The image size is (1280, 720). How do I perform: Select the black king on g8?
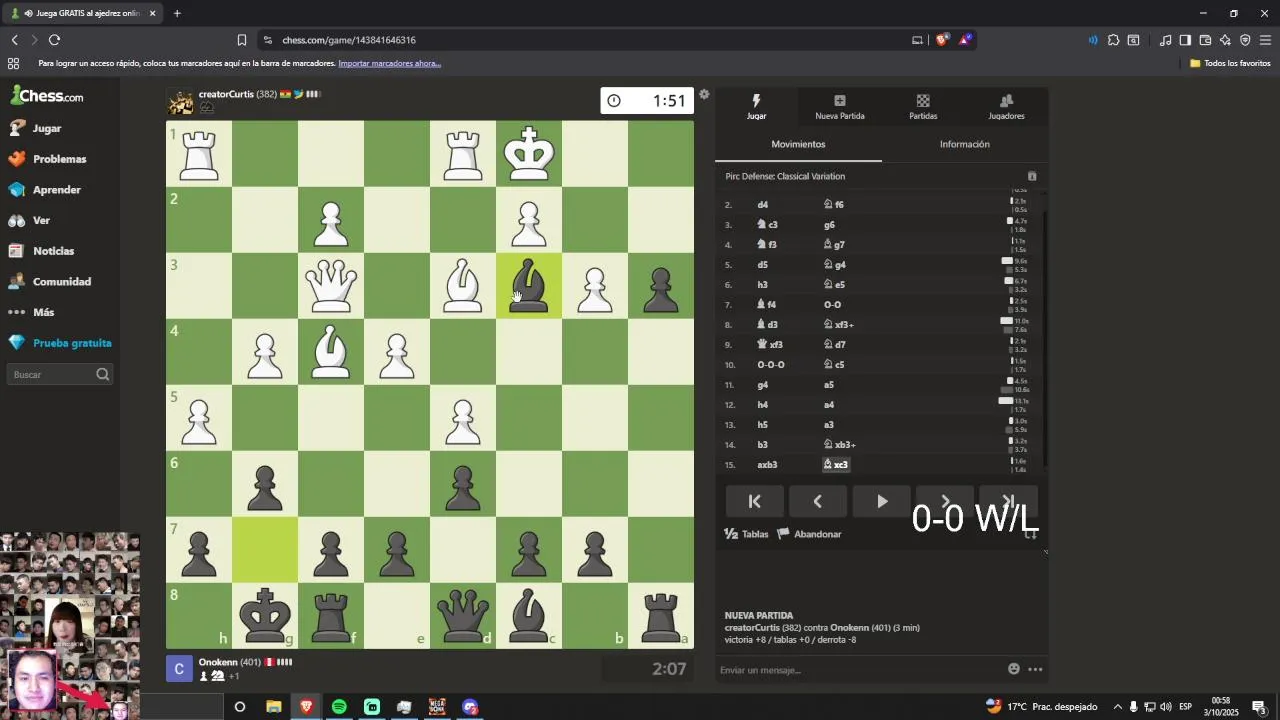265,616
